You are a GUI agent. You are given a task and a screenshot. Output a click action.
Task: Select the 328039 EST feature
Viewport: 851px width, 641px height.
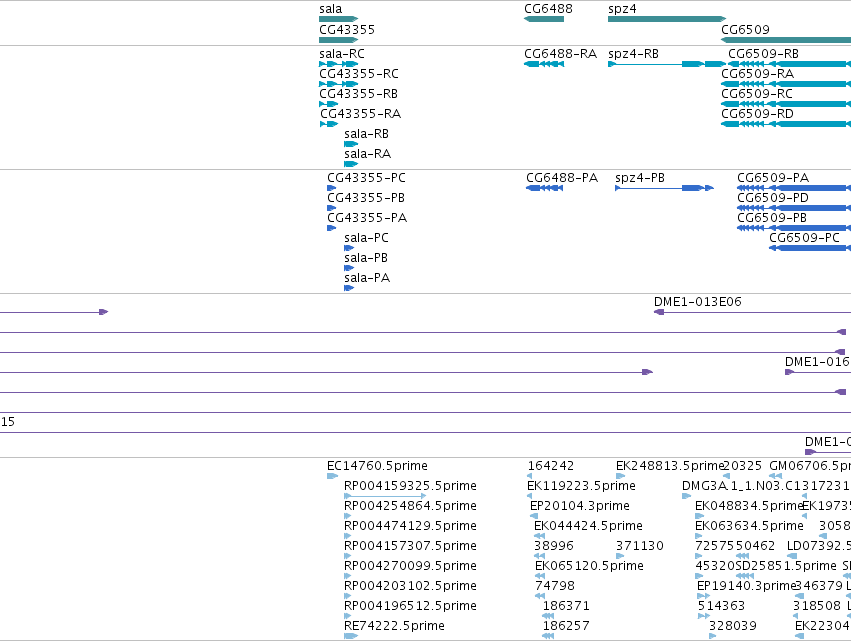[713, 636]
